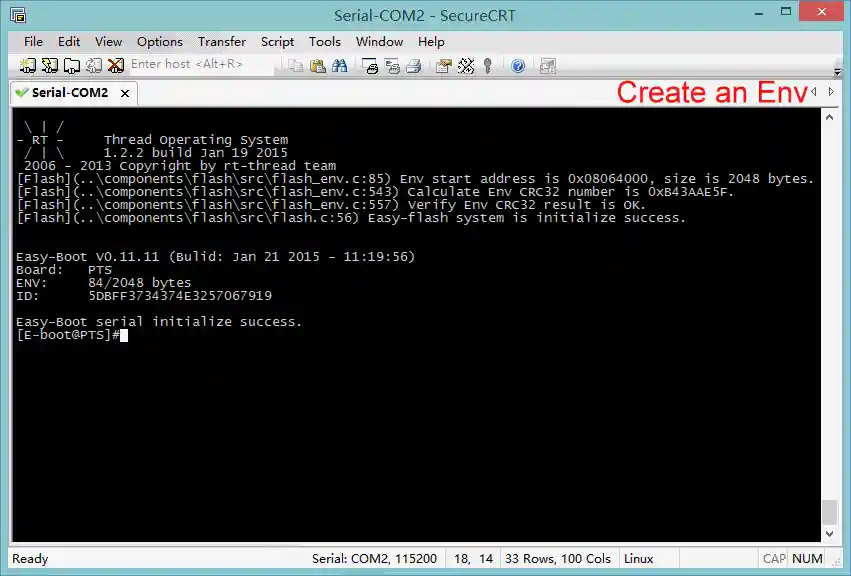This screenshot has height=576, width=851.
Task: Open the Connect dialog icon
Action: [26, 65]
